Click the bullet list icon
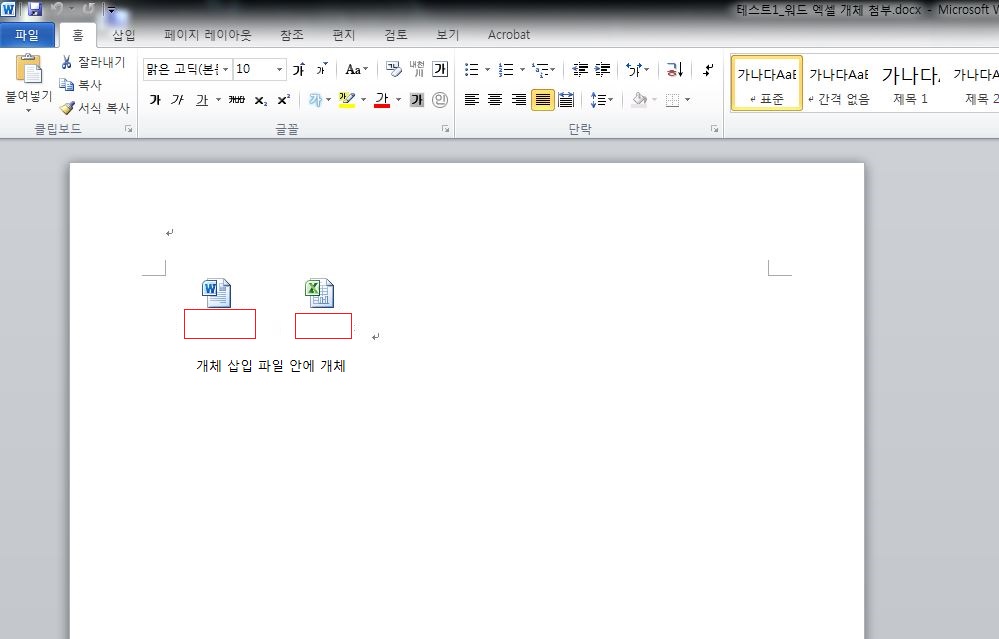This screenshot has width=999, height=639. tap(471, 69)
